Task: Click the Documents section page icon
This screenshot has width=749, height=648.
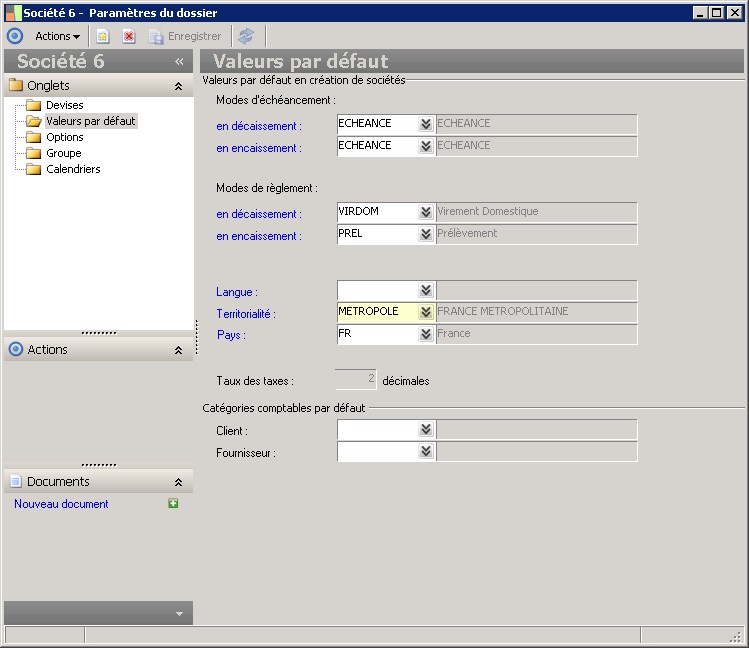Action: [x=16, y=481]
